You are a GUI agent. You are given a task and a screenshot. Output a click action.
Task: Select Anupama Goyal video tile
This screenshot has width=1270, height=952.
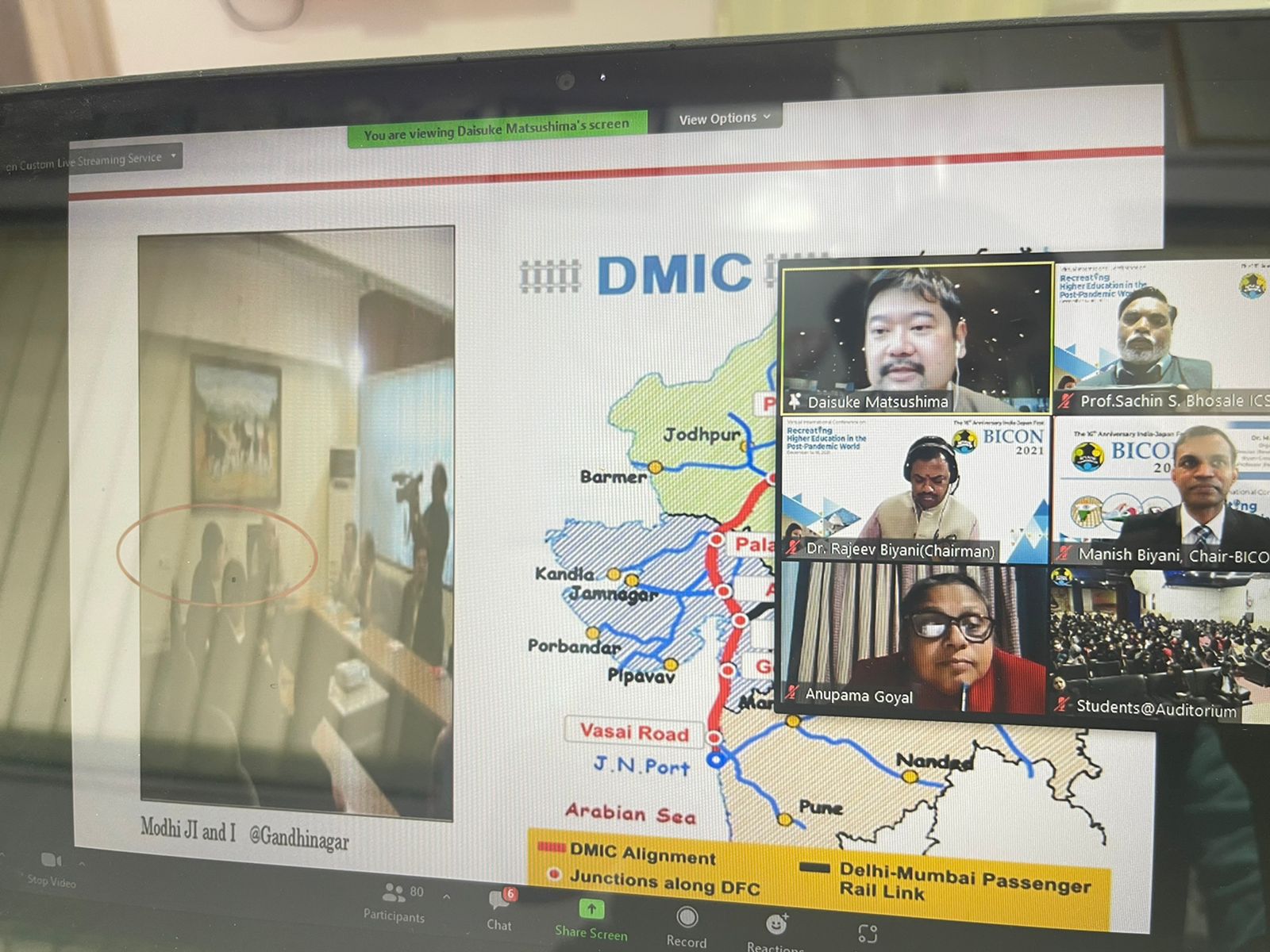[913, 637]
